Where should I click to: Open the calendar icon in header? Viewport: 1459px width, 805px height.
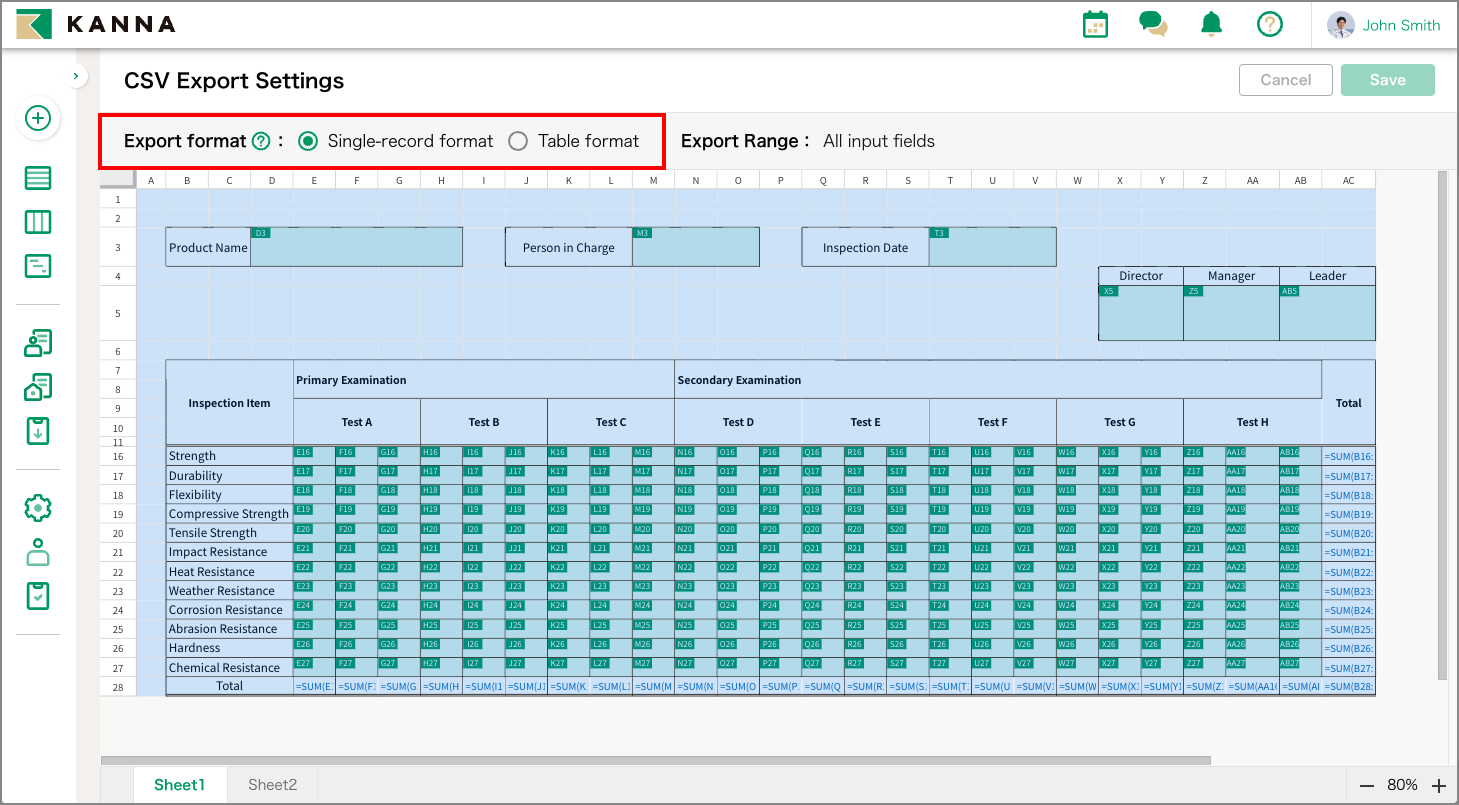point(1096,25)
